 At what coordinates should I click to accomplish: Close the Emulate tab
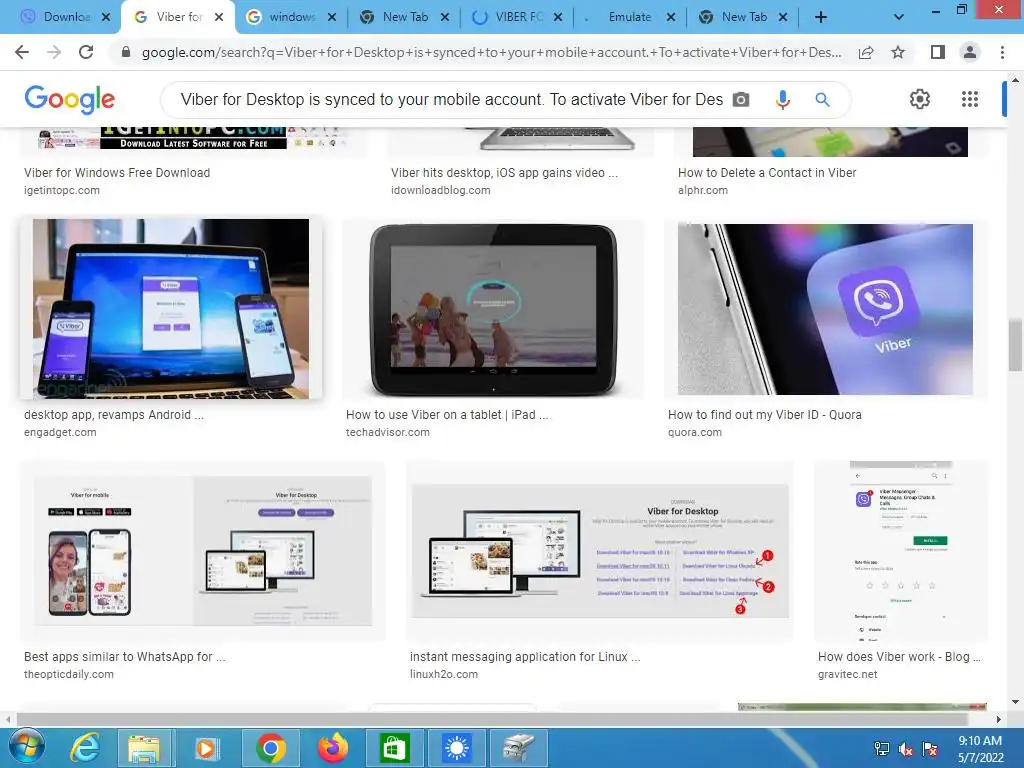click(671, 17)
